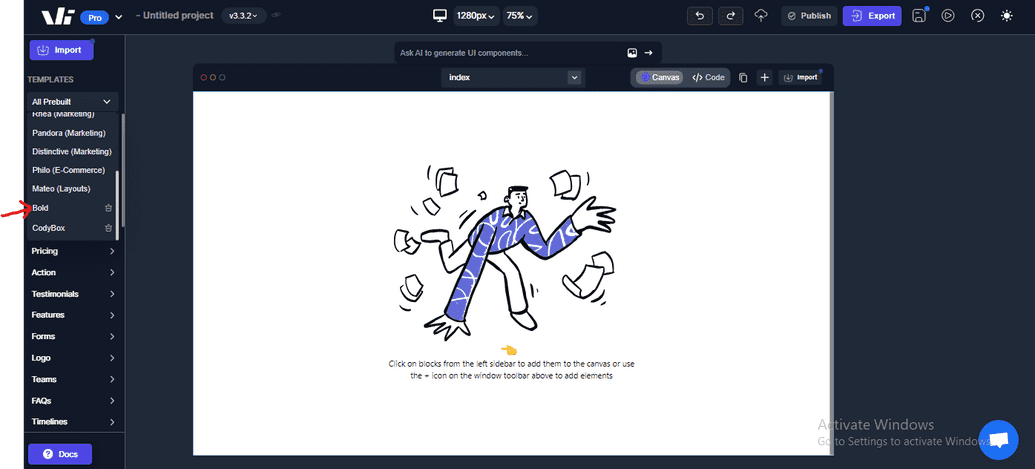Click the save disk icon

(x=919, y=16)
